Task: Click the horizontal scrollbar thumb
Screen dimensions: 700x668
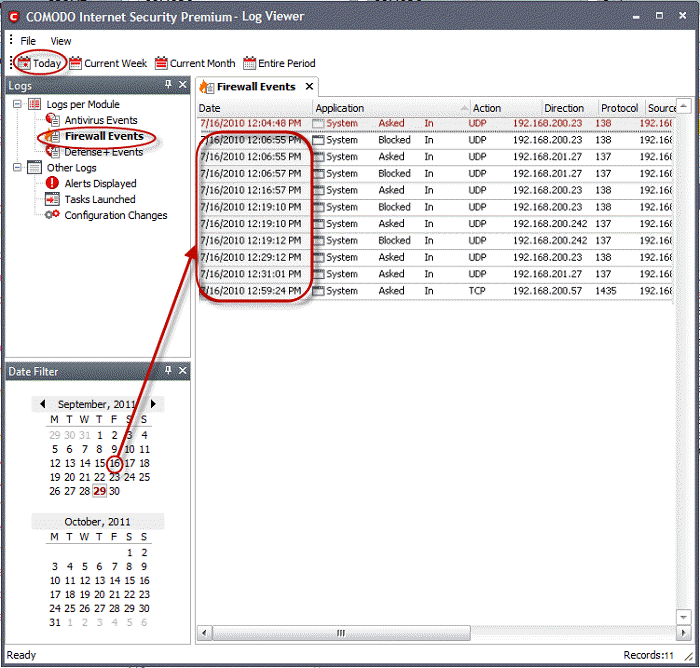Action: [341, 633]
